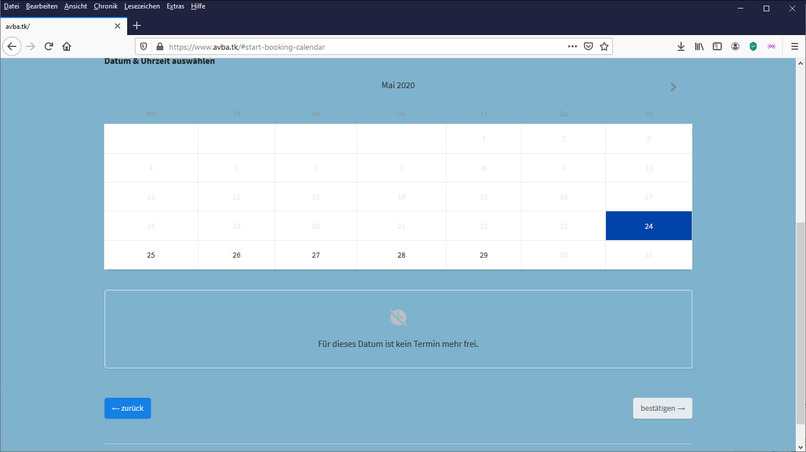Click the green shield extension icon
This screenshot has height=452, width=806.
coord(753,46)
